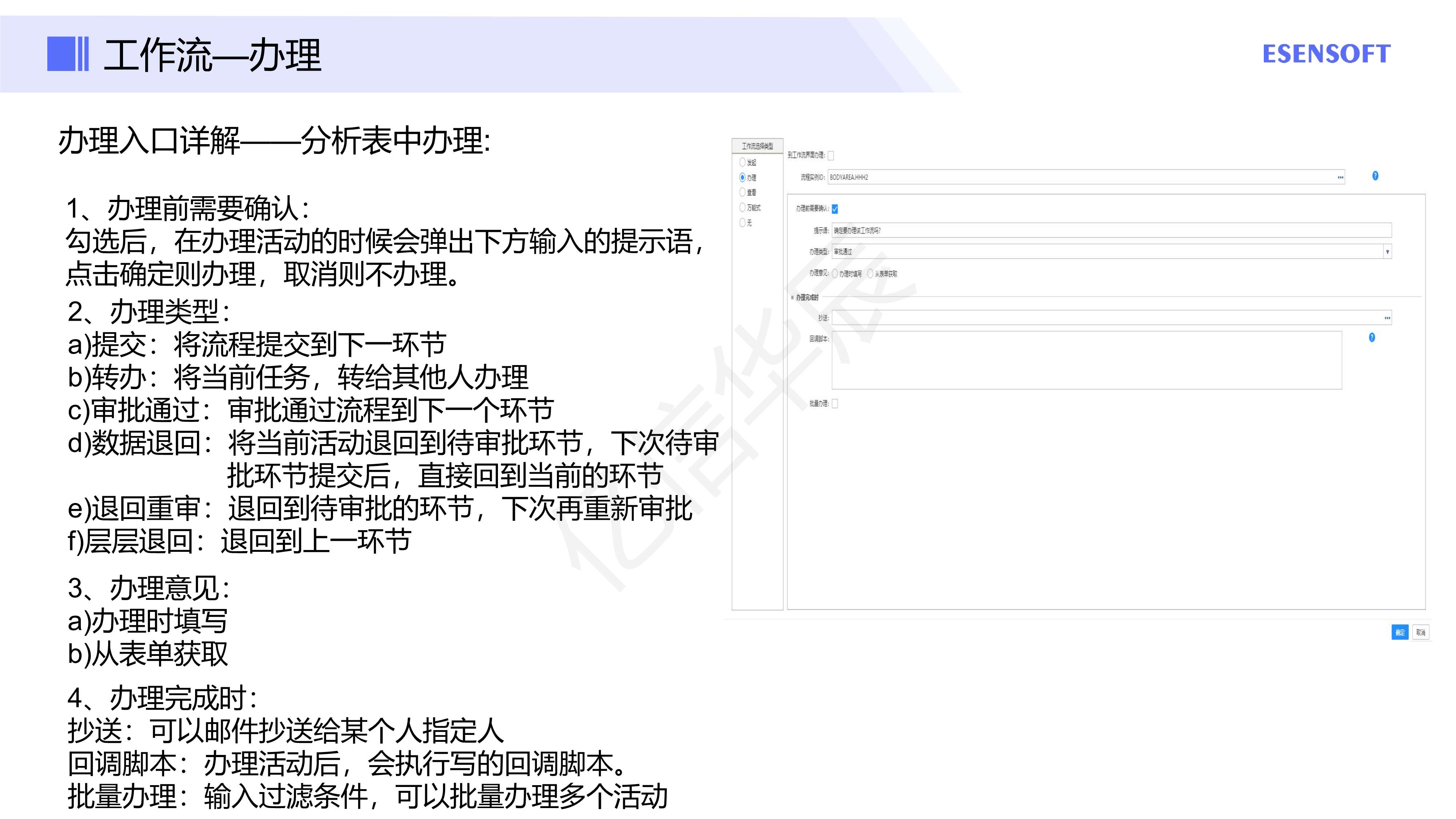This screenshot has height=819, width=1456.
Task: Click the 取消 button
Action: coord(1420,633)
